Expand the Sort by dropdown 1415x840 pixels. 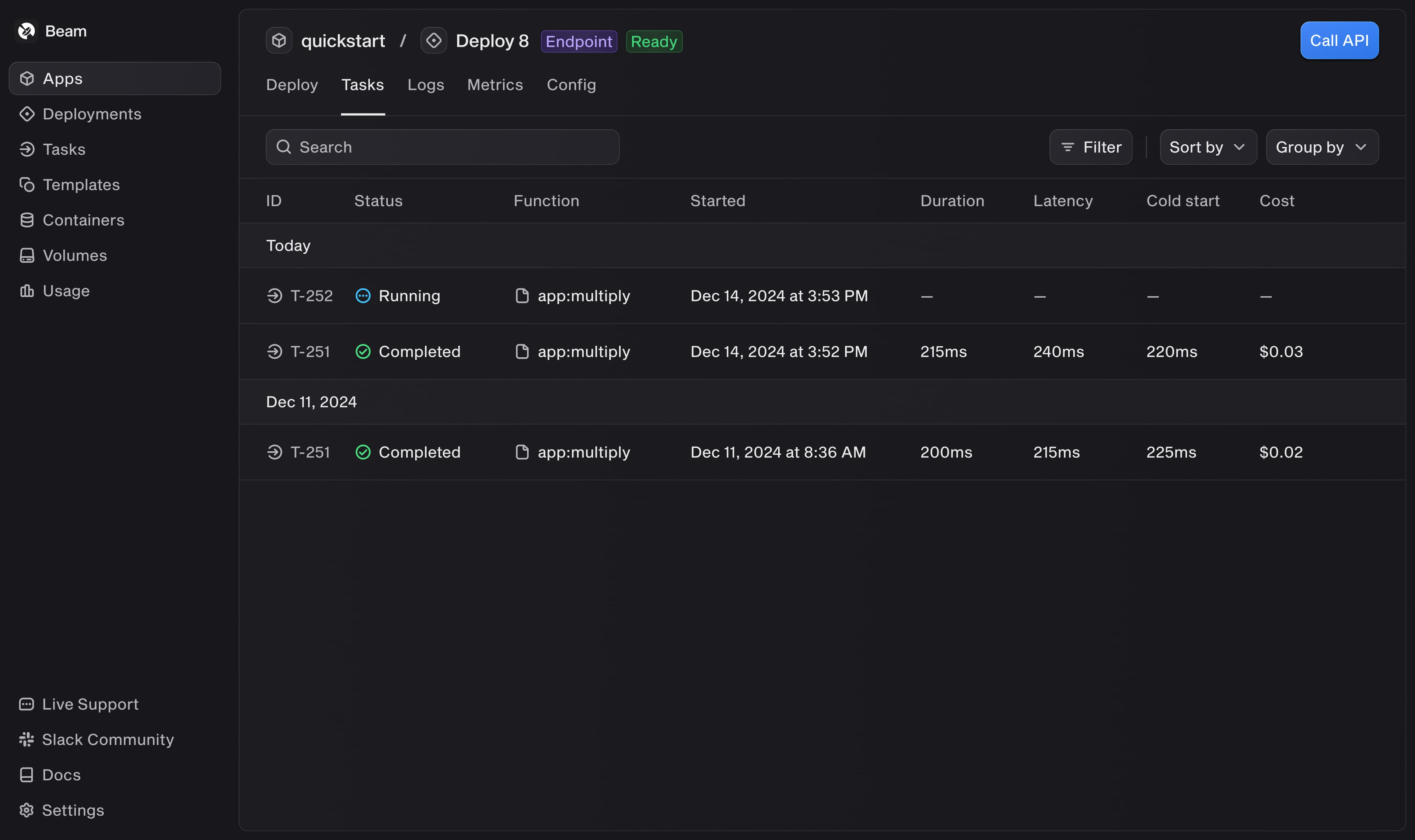(x=1208, y=147)
